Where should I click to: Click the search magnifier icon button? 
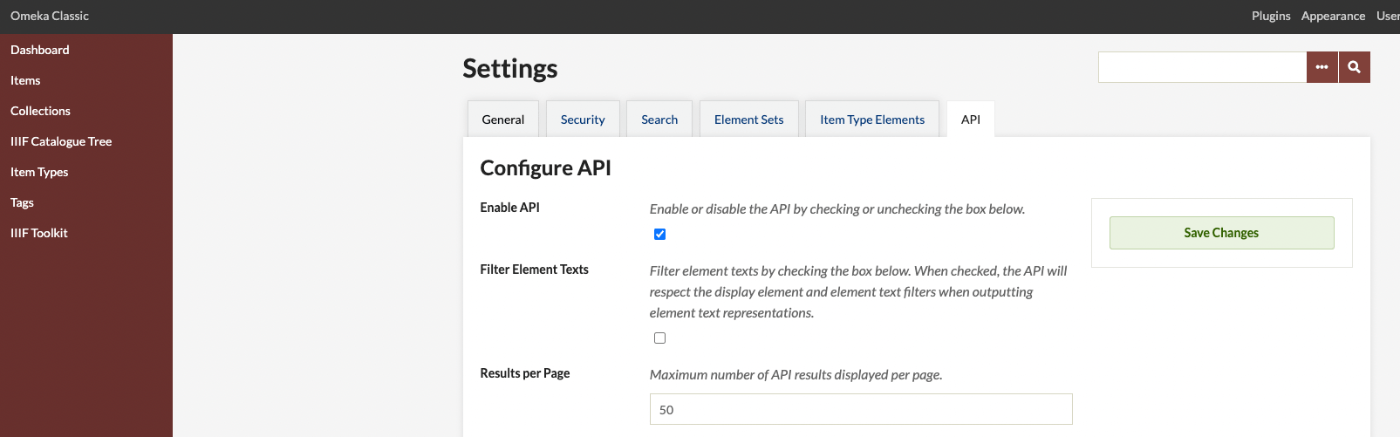(x=1354, y=67)
